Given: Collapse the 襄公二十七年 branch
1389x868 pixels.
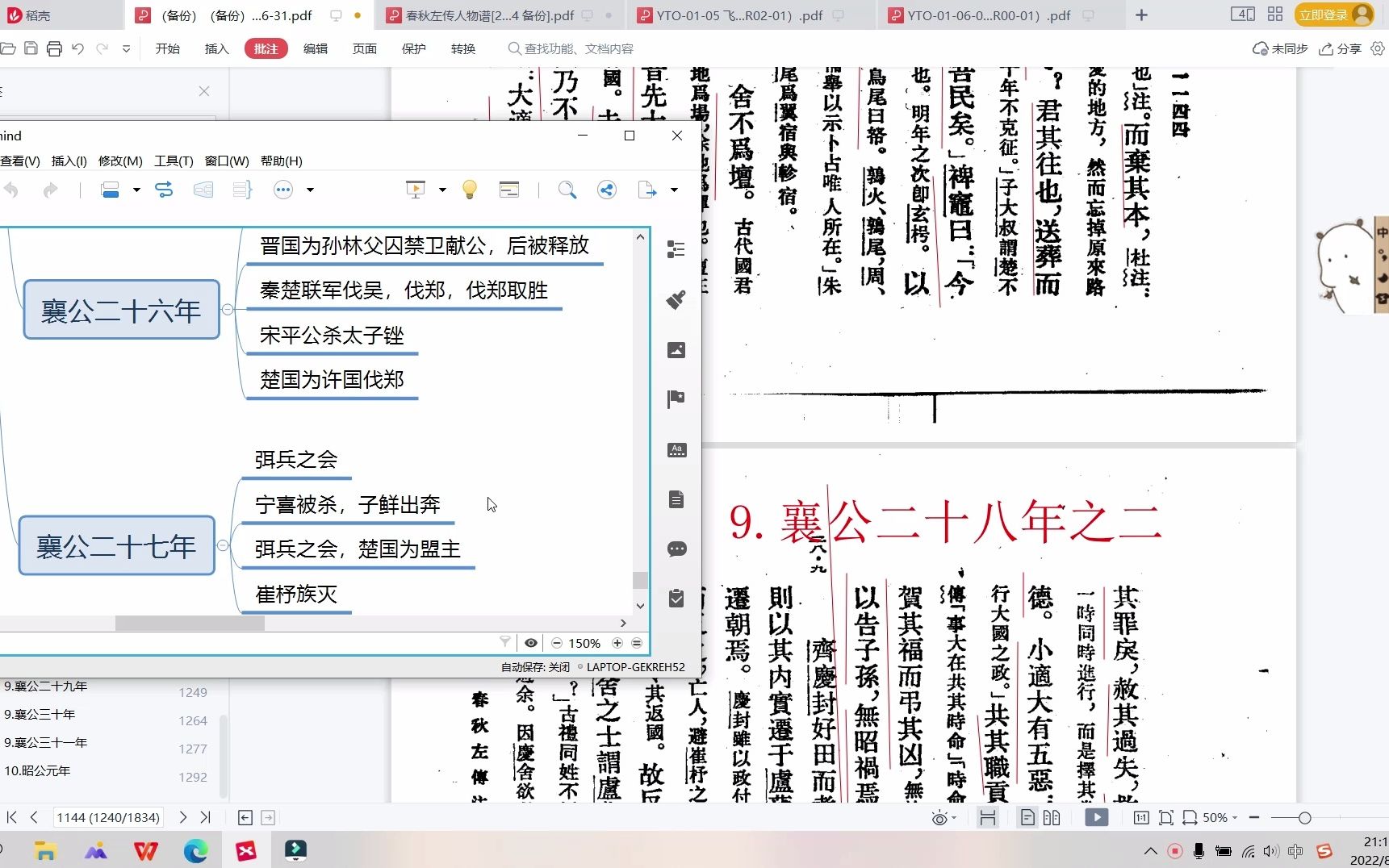Looking at the screenshot, I should point(223,545).
